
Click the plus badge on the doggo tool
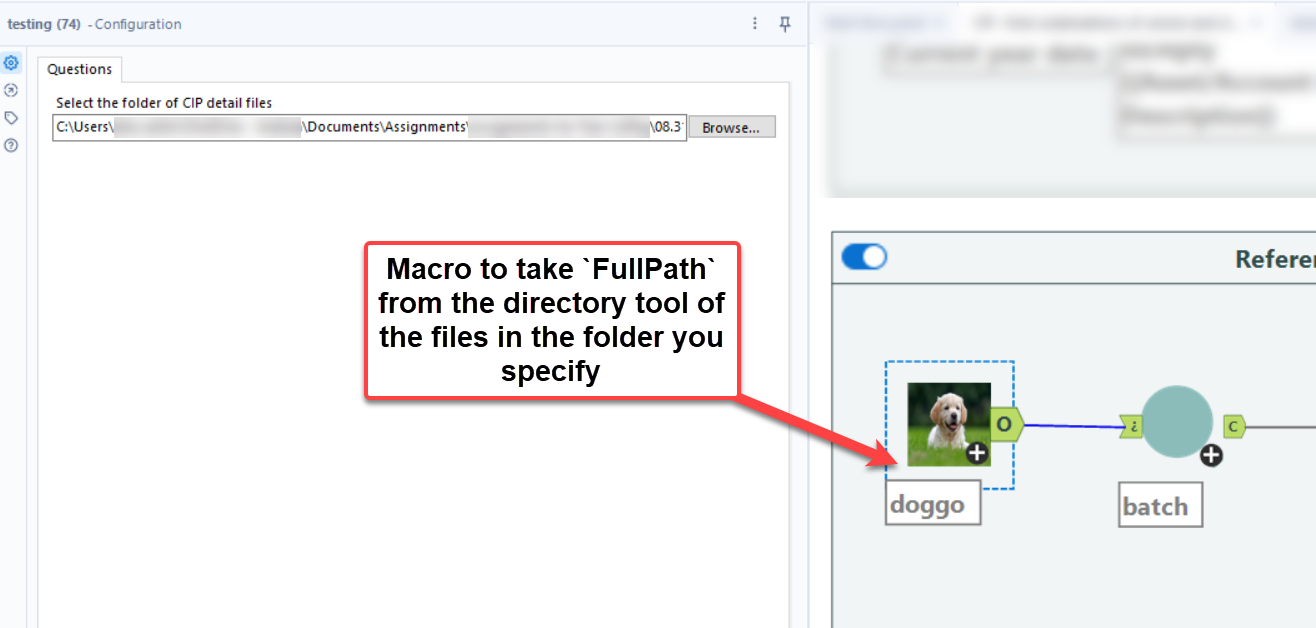click(x=976, y=452)
